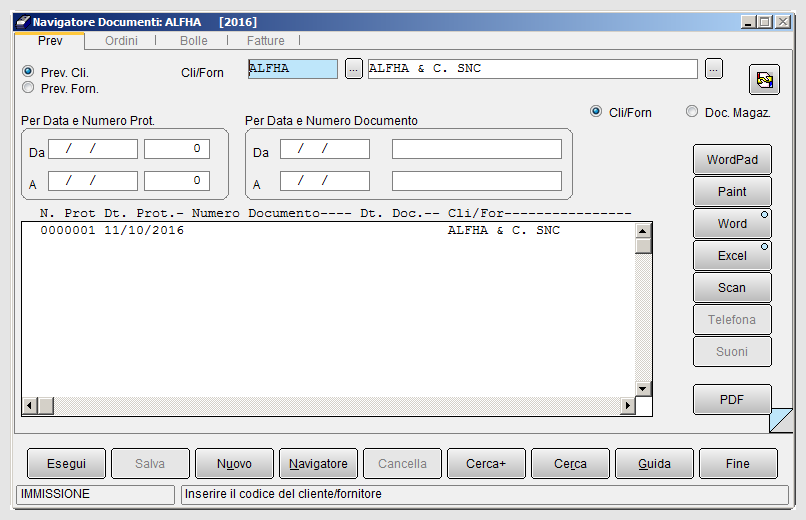Image resolution: width=806 pixels, height=520 pixels.
Task: Click the horizontal scrollbar thumb of the list
Action: [x=45, y=405]
